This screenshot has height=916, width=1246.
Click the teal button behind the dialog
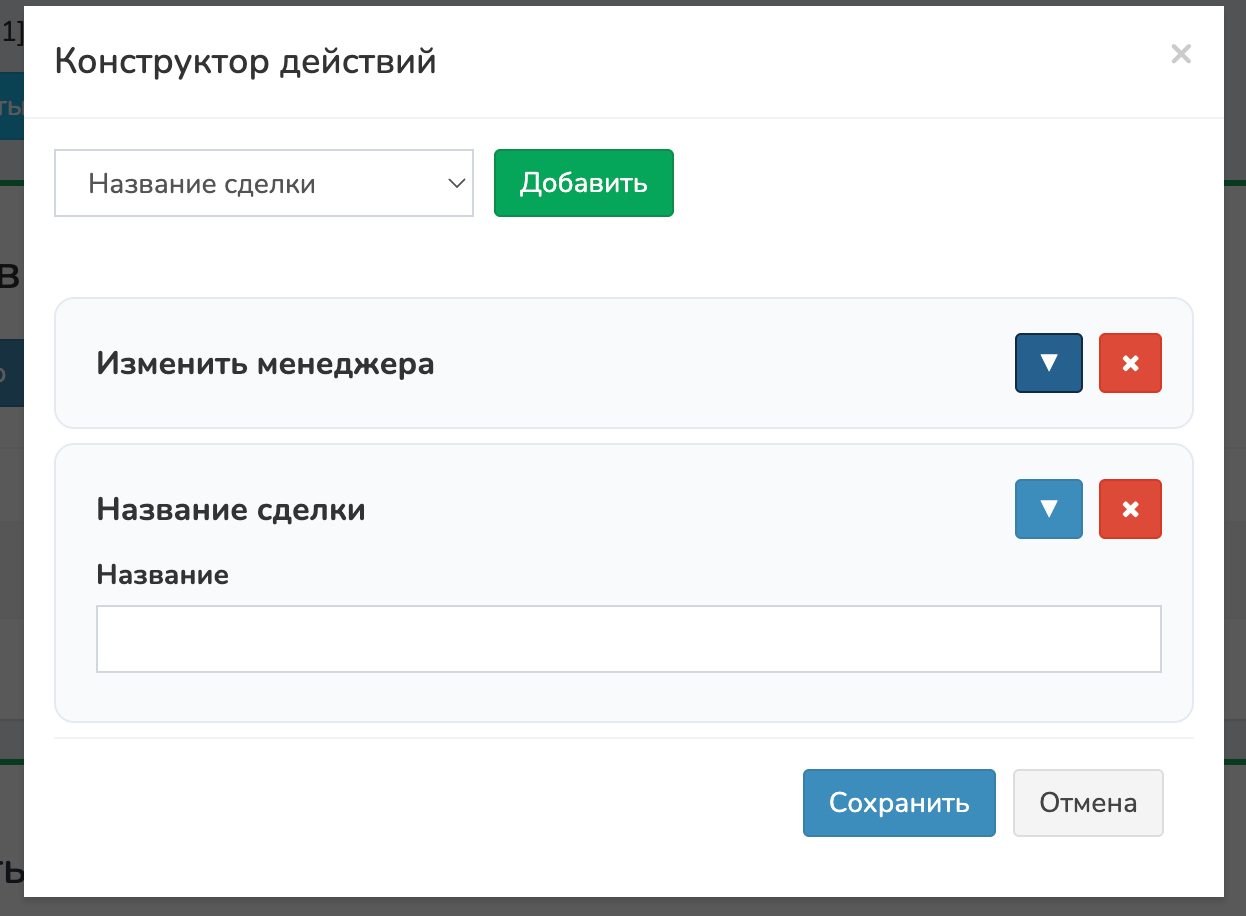pyautogui.click(x=11, y=105)
